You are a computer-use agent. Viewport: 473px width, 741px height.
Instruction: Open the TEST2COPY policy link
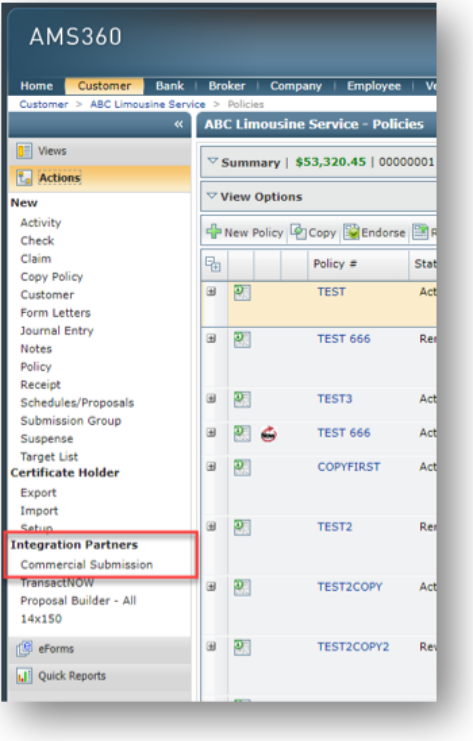coord(350,587)
